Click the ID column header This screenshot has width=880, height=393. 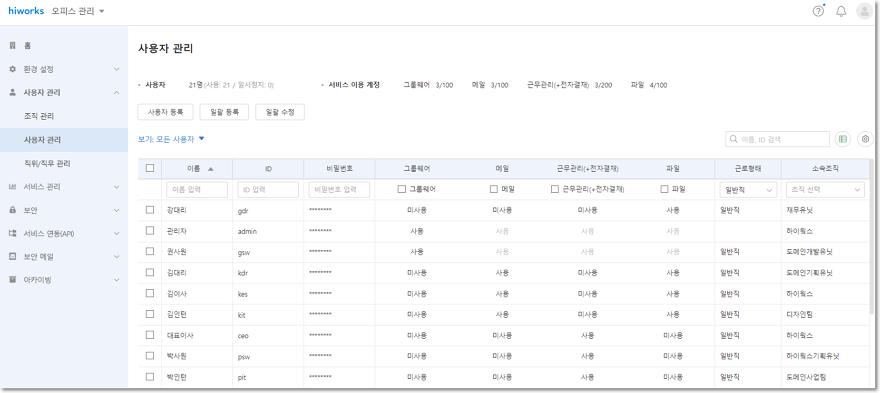pos(268,168)
